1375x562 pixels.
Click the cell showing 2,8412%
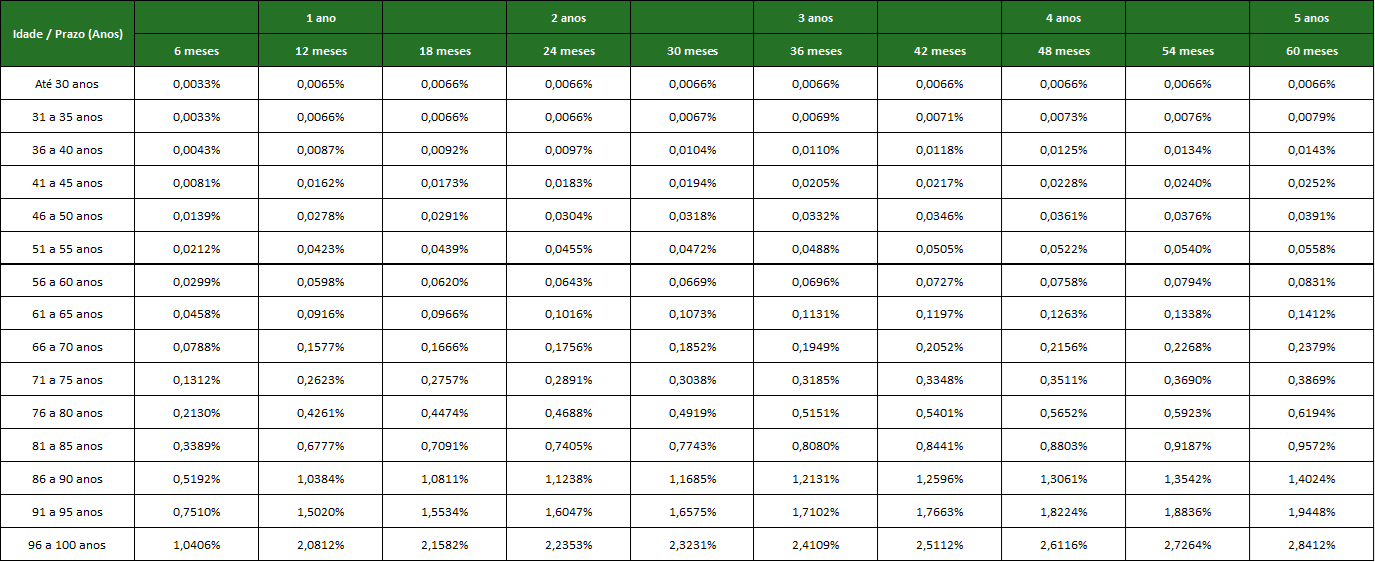coord(1311,545)
